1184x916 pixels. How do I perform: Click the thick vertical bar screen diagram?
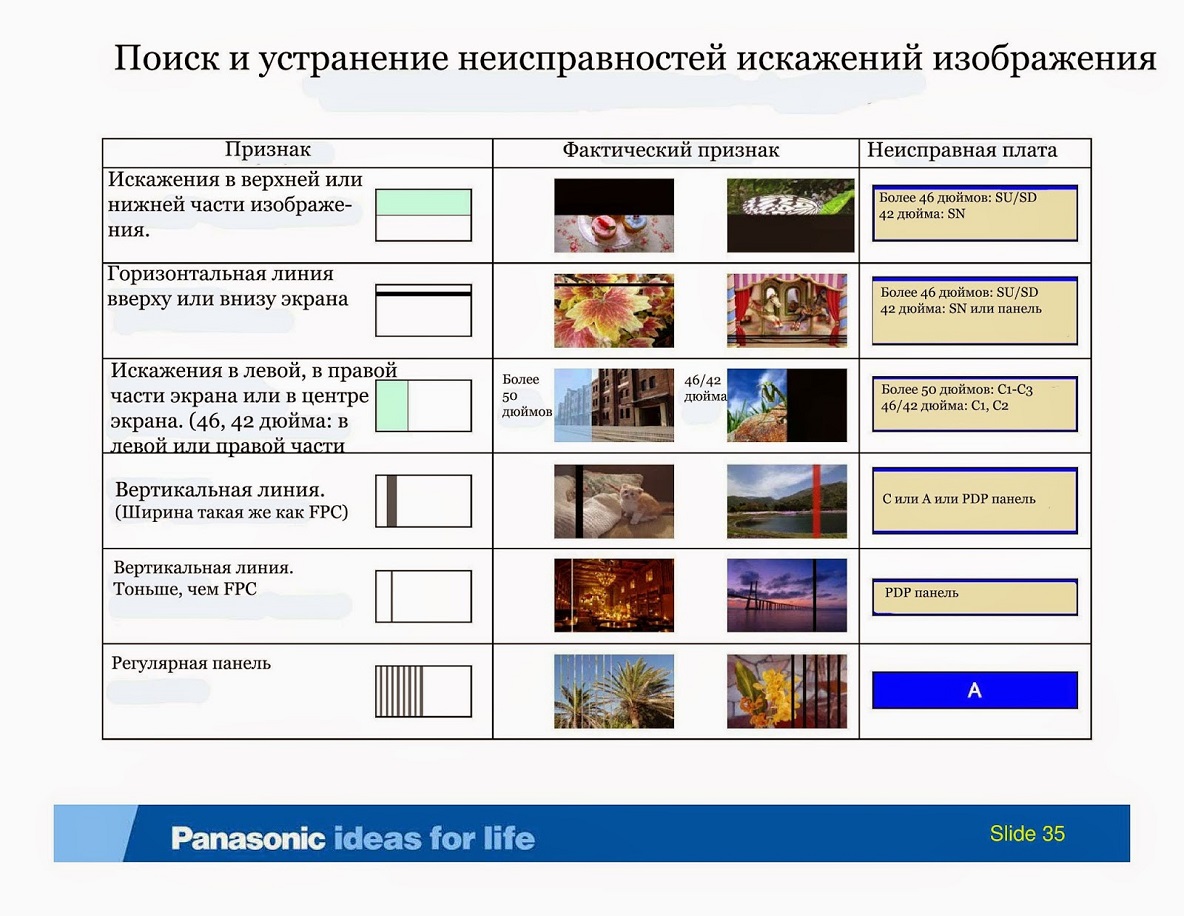click(x=423, y=501)
